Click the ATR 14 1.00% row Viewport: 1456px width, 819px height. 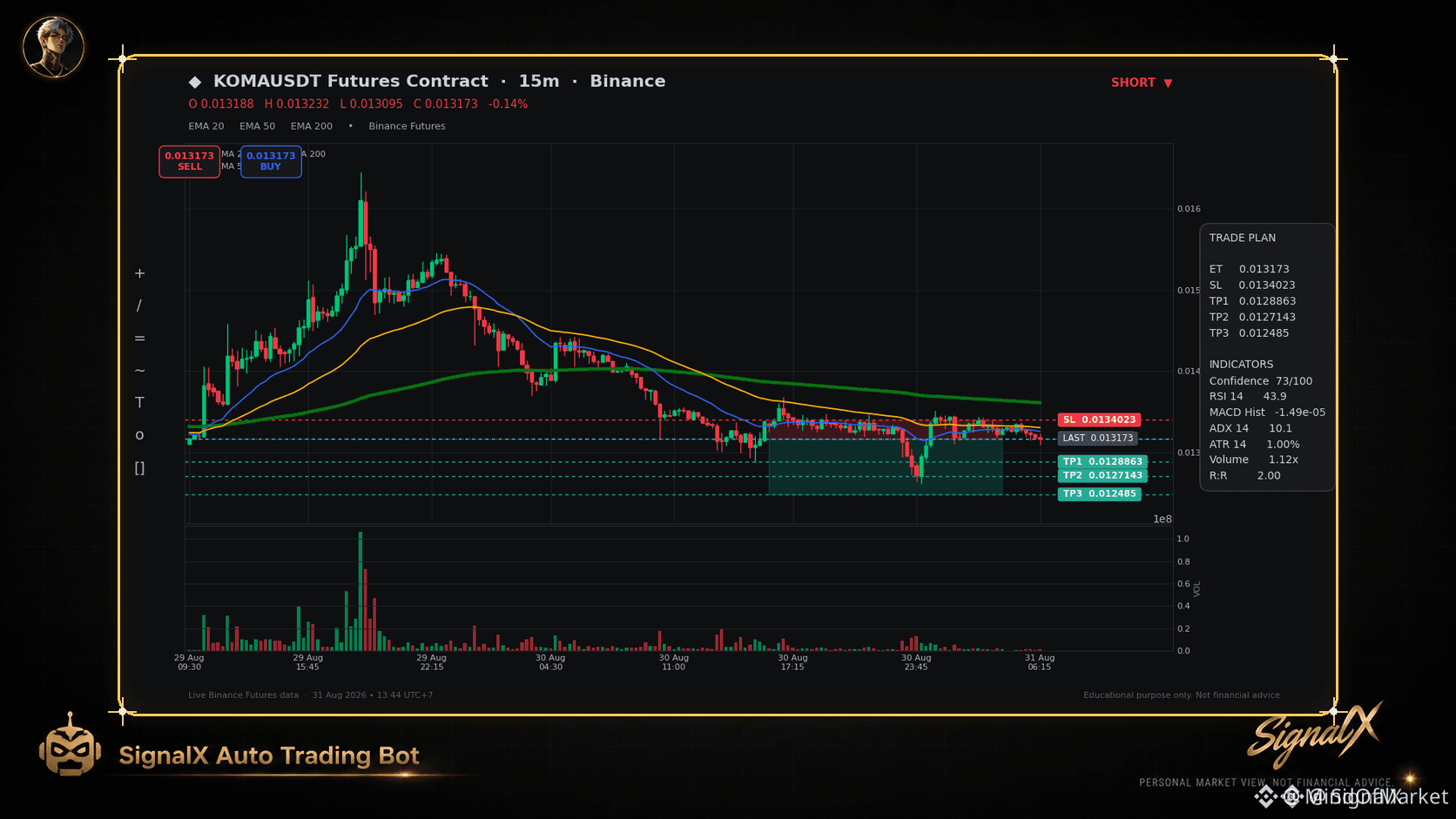[x=1254, y=444]
